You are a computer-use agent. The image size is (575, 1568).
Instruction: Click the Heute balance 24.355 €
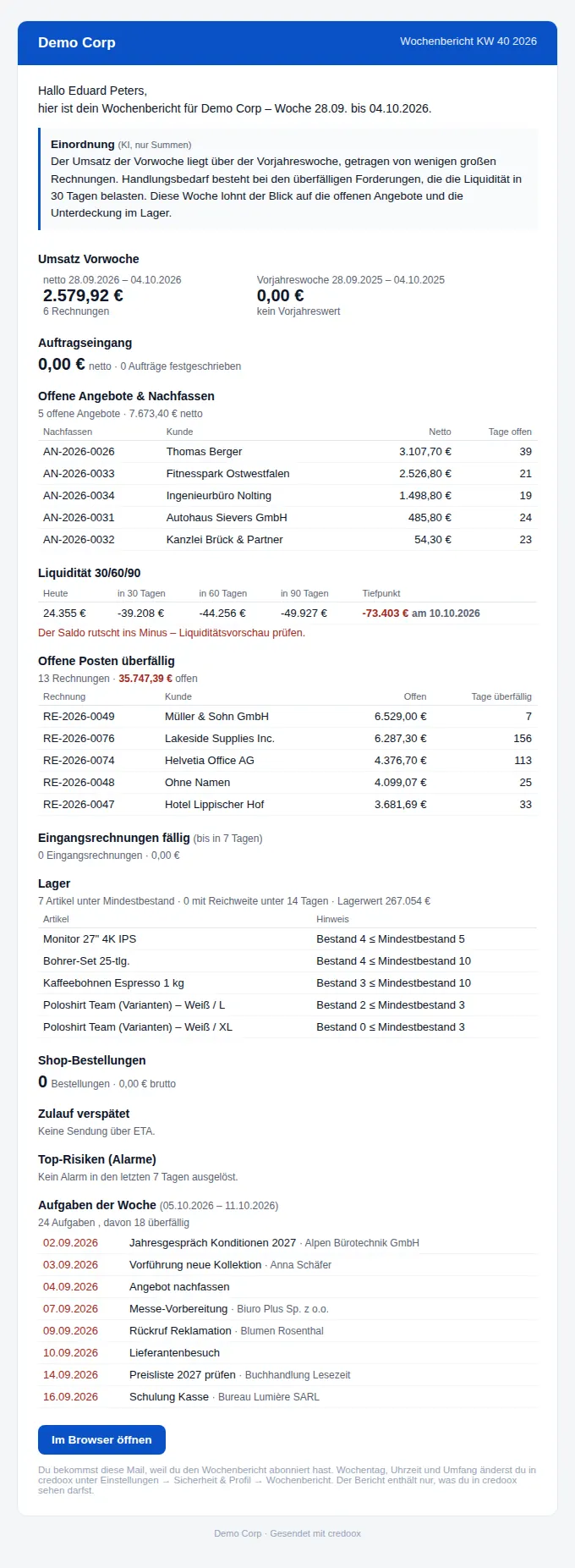pyautogui.click(x=64, y=613)
